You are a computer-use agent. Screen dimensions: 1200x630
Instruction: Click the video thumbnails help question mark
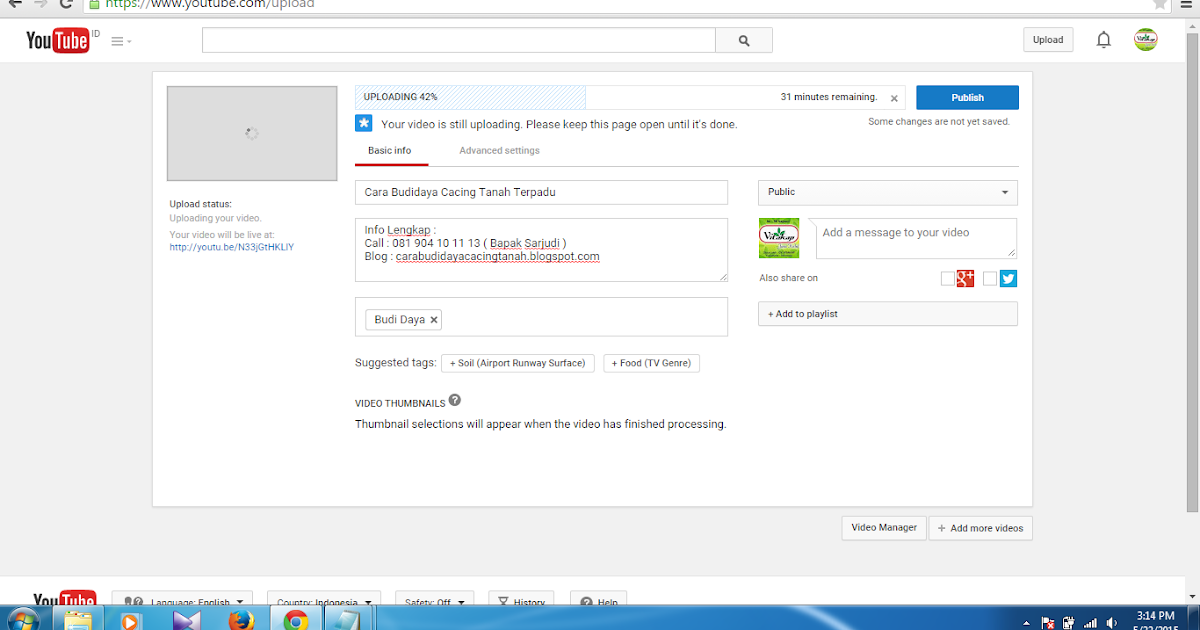click(455, 400)
